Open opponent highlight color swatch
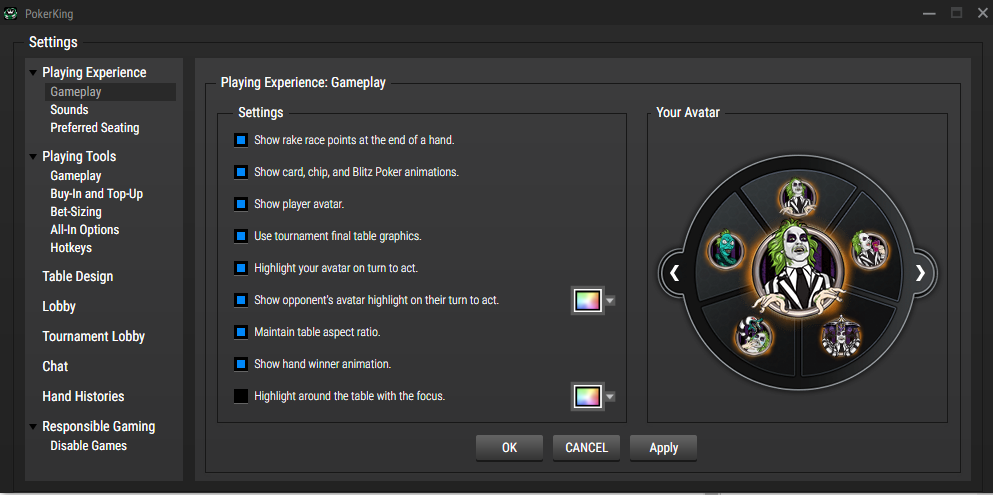Viewport: 993px width, 495px height. click(587, 300)
